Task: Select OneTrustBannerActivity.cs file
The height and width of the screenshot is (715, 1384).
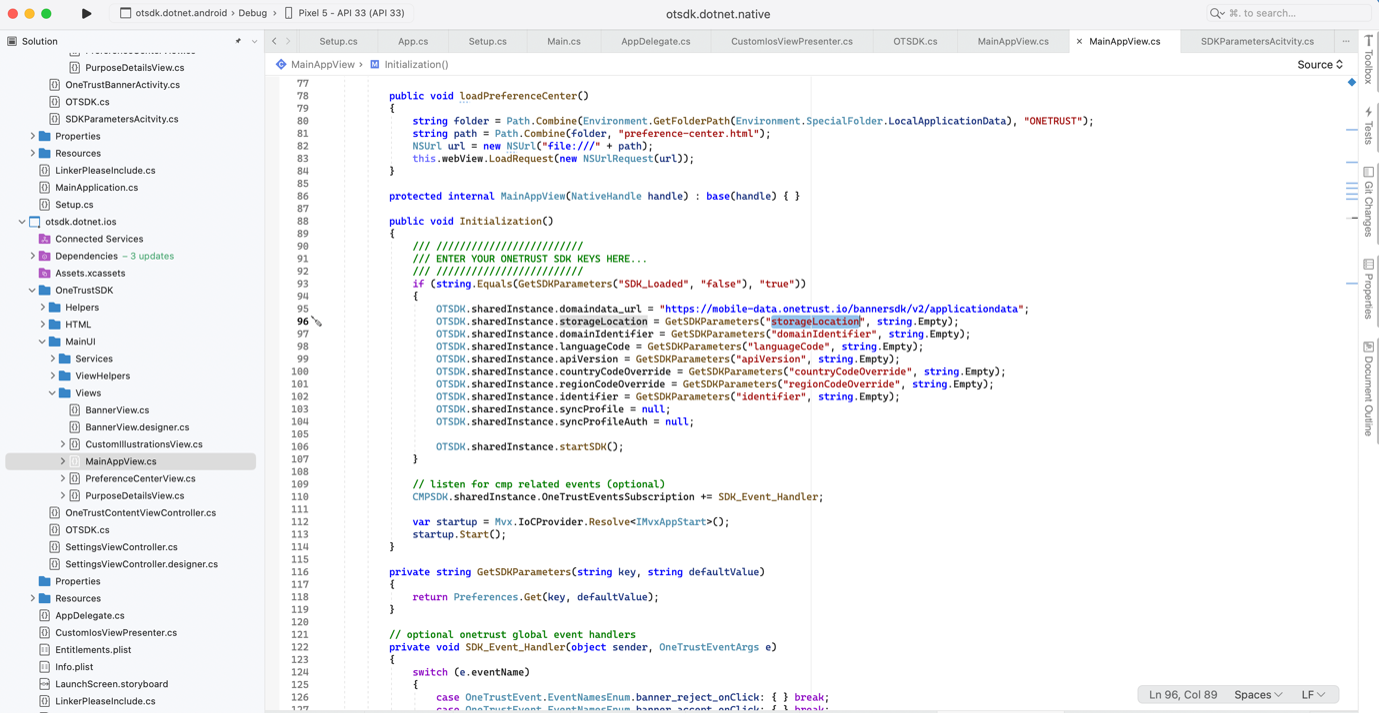Action: [x=122, y=85]
